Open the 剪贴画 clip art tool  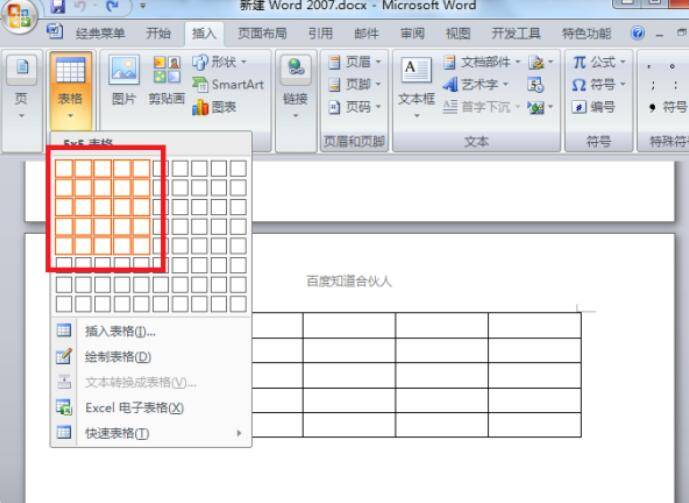tap(166, 84)
